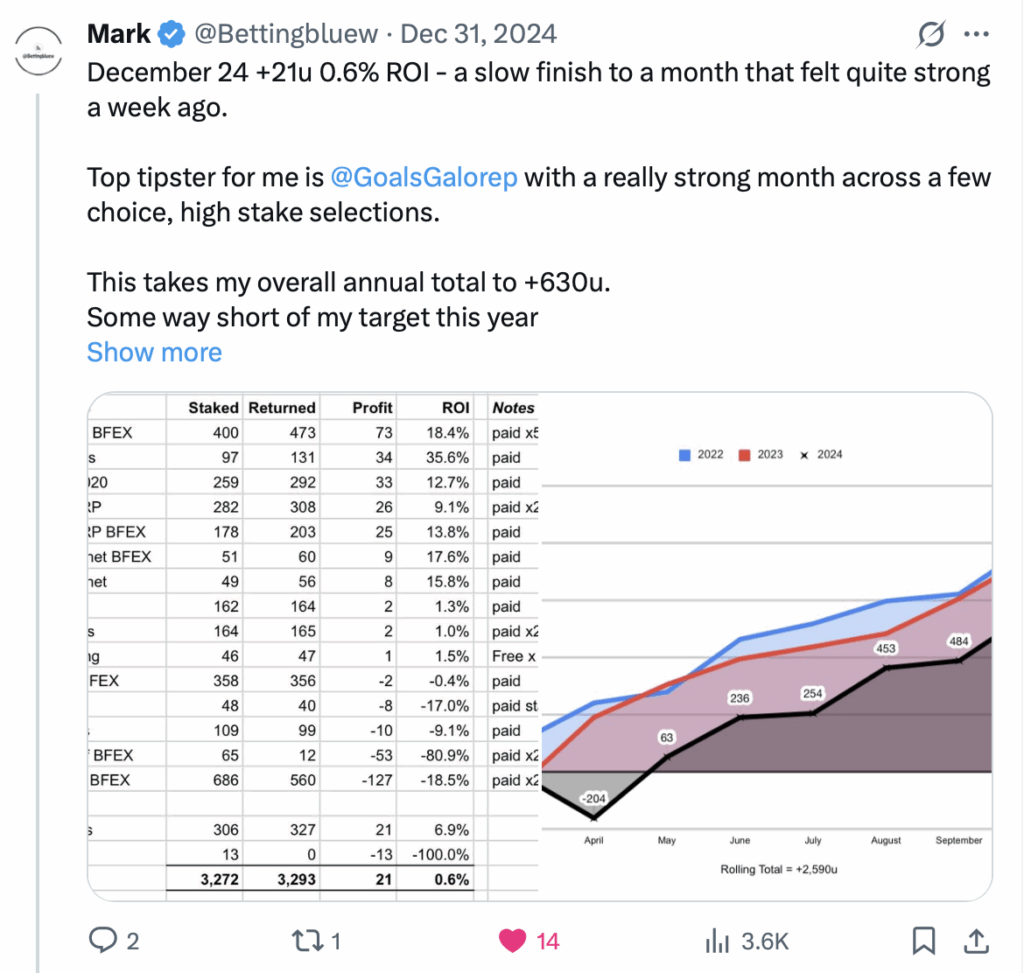Click the red 2023 legend swatch

click(744, 455)
